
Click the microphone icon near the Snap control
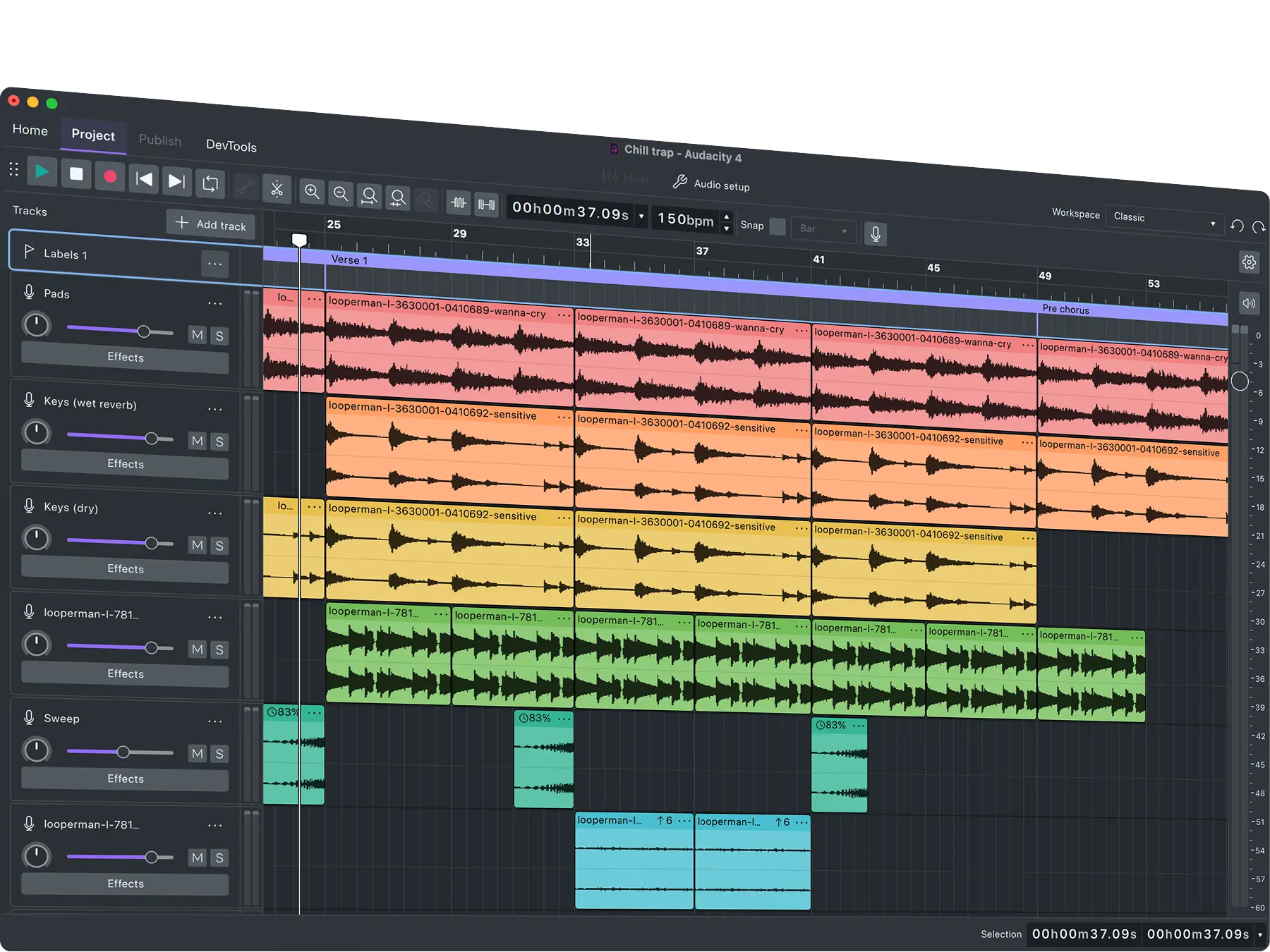pos(876,233)
